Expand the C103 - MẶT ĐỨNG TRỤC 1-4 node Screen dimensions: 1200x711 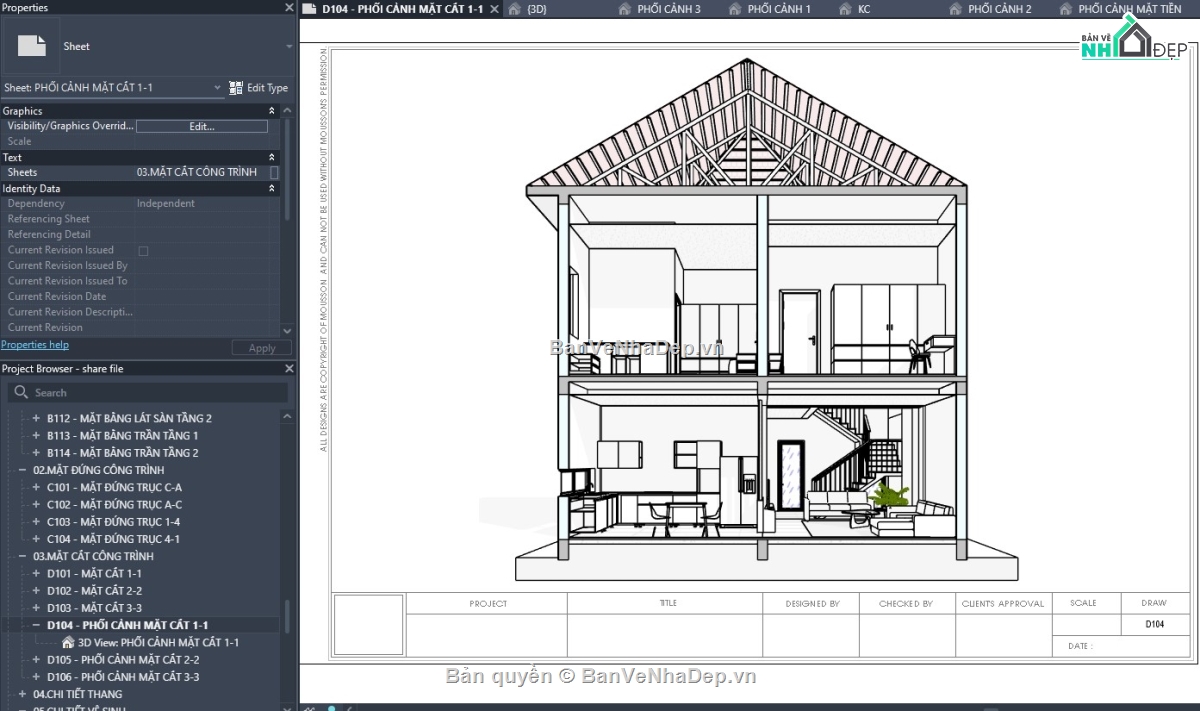click(x=37, y=521)
